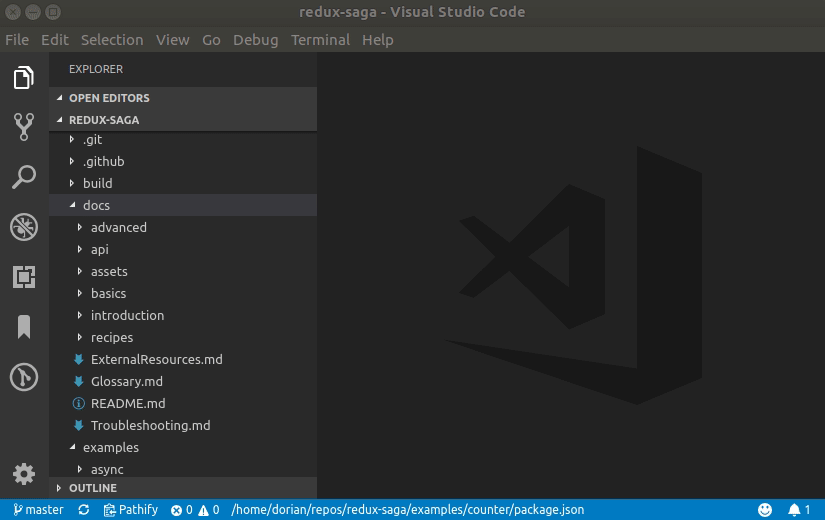This screenshot has width=825, height=520.
Task: Open the Terminal menu
Action: [x=320, y=40]
